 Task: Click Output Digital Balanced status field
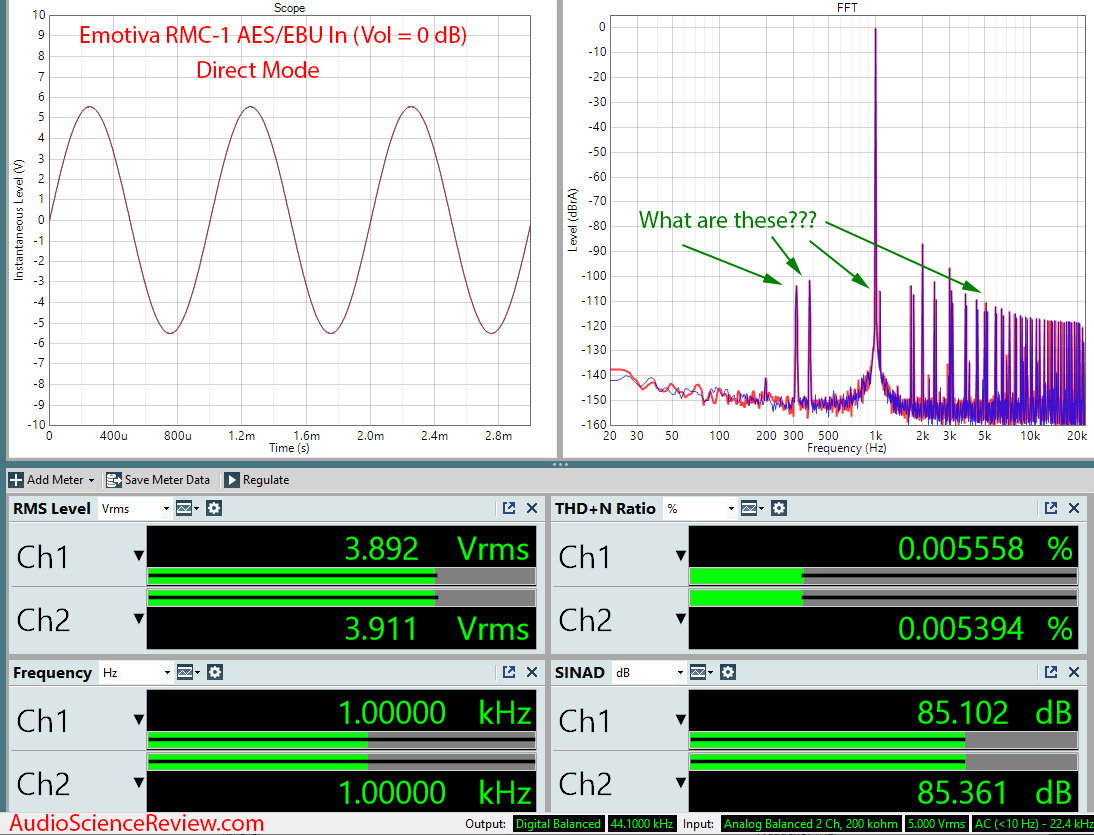tap(558, 824)
